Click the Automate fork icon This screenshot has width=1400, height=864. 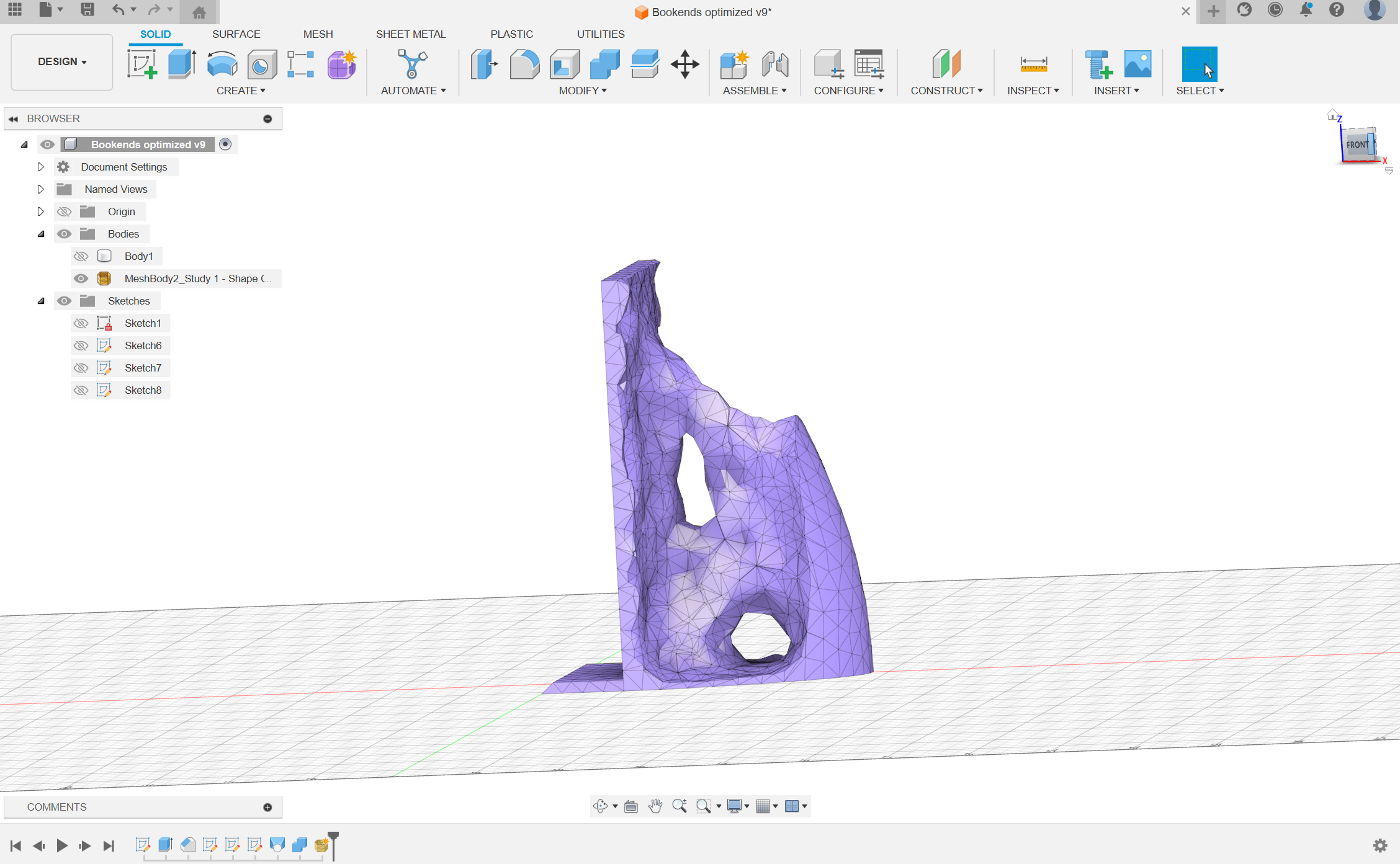[413, 64]
